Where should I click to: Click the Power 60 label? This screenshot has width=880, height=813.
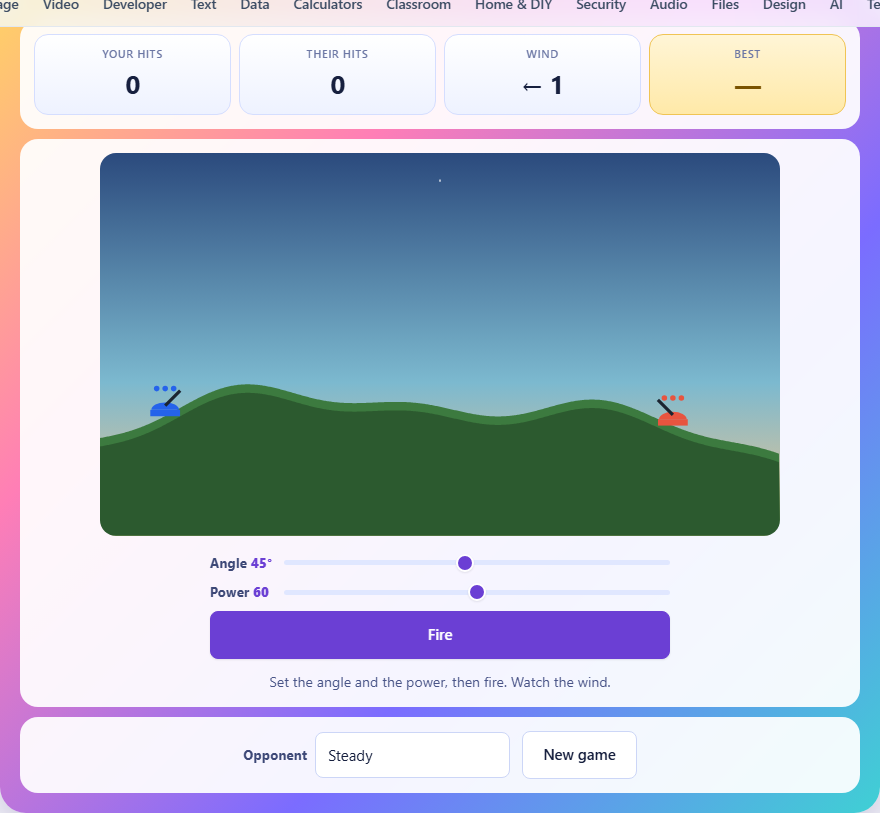239,592
